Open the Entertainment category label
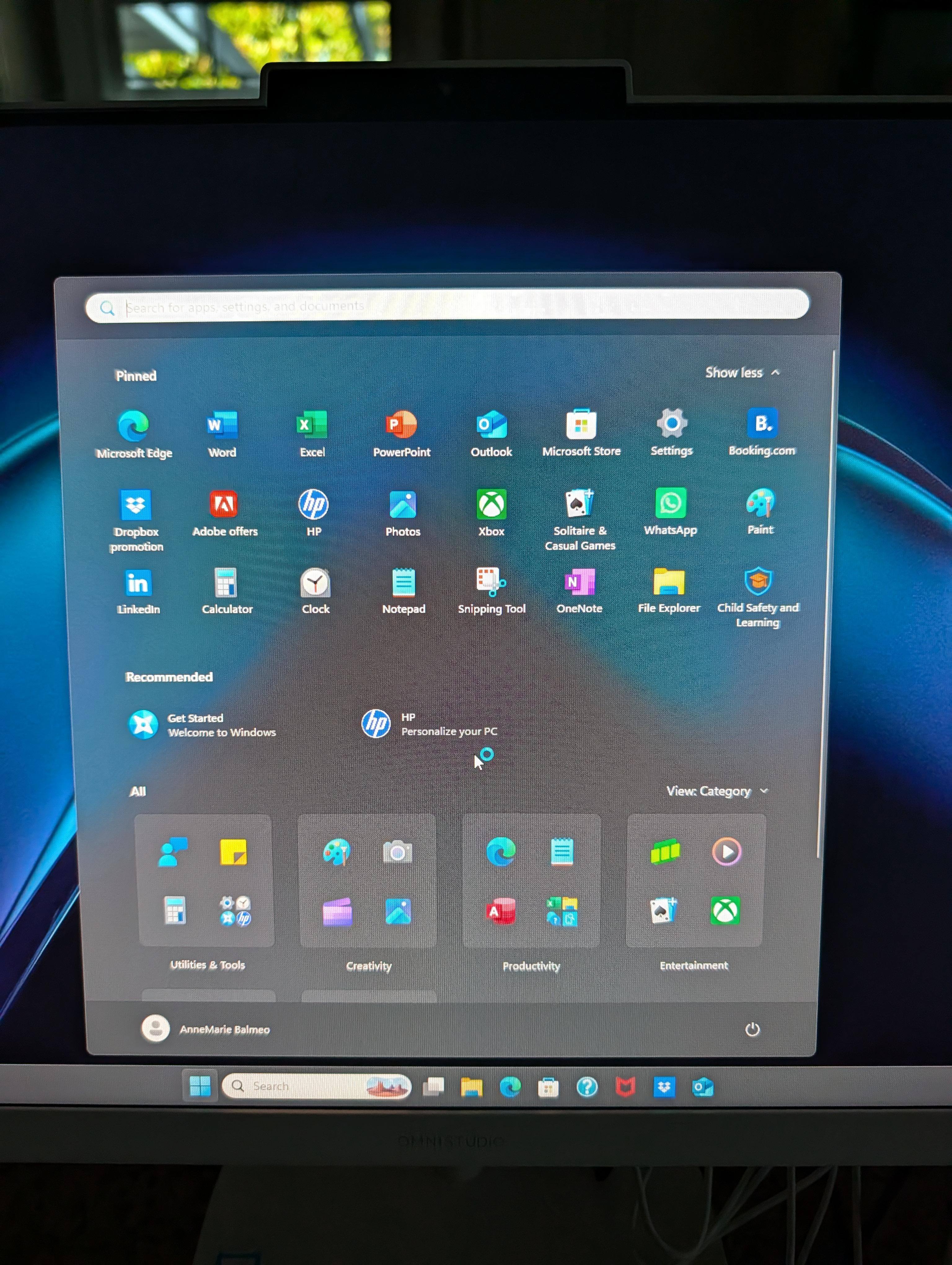 pyautogui.click(x=694, y=965)
